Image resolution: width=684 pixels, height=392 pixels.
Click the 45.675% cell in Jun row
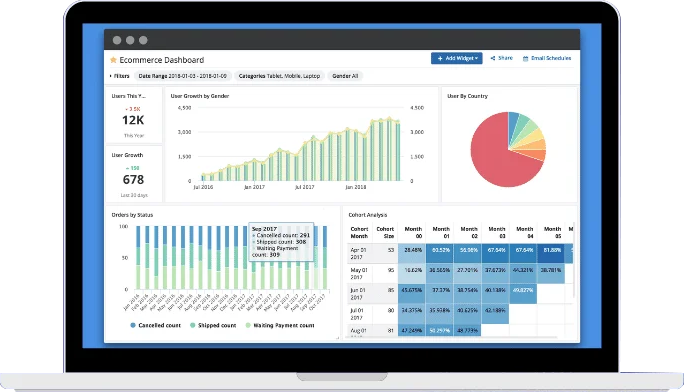click(412, 293)
